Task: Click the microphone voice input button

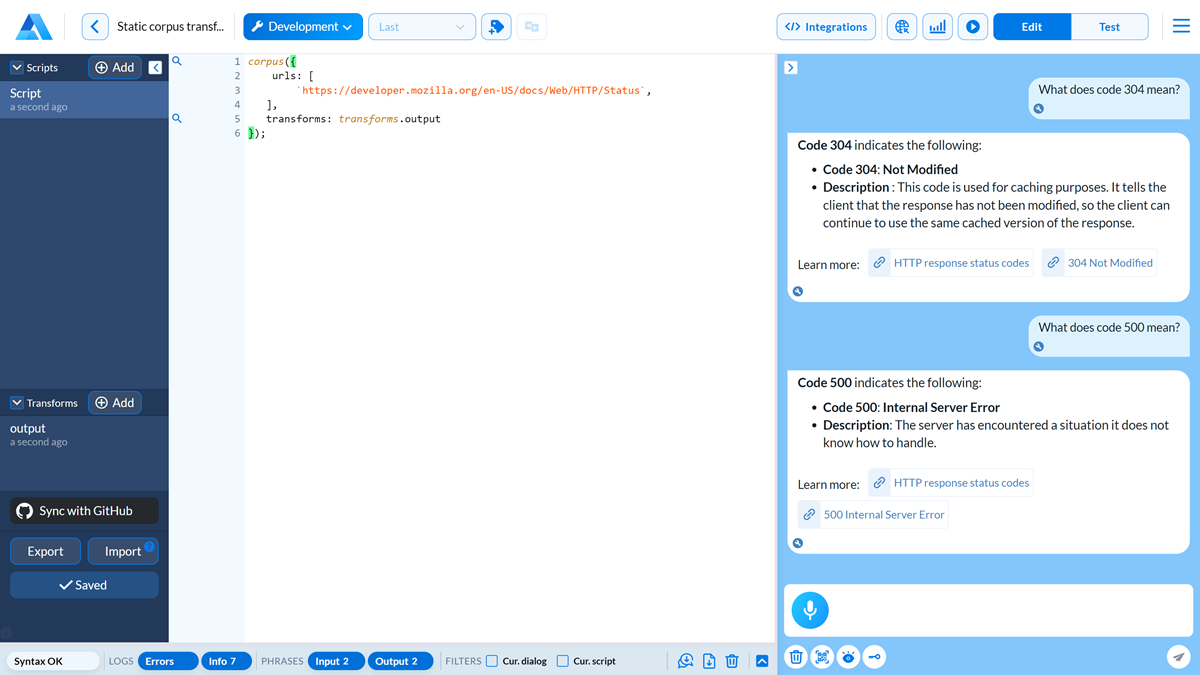Action: [x=810, y=610]
